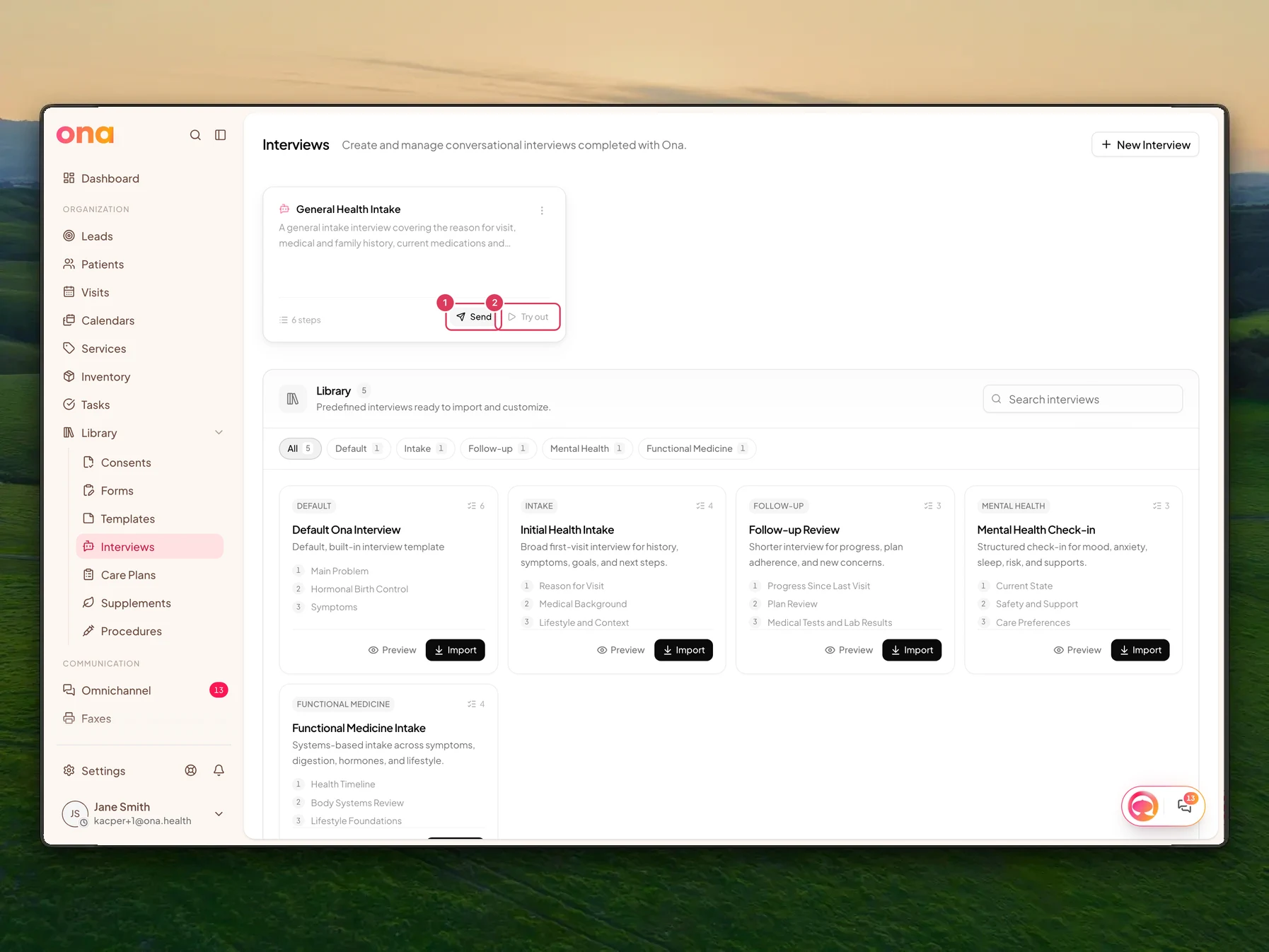1269x952 pixels.
Task: Click the DEFAULT category tag
Action: pos(314,506)
